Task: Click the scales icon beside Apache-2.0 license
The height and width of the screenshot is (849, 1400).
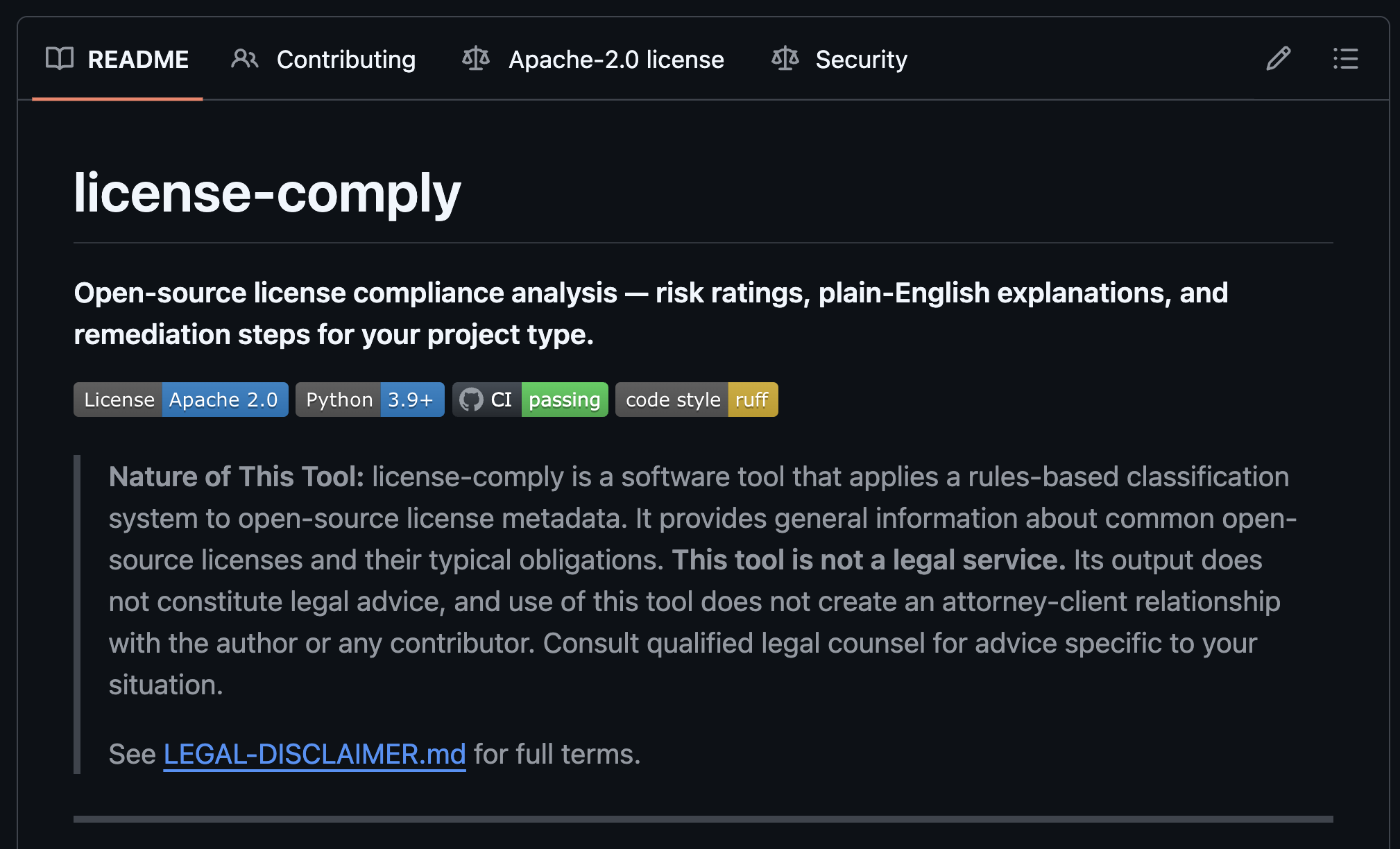Action: click(x=476, y=59)
